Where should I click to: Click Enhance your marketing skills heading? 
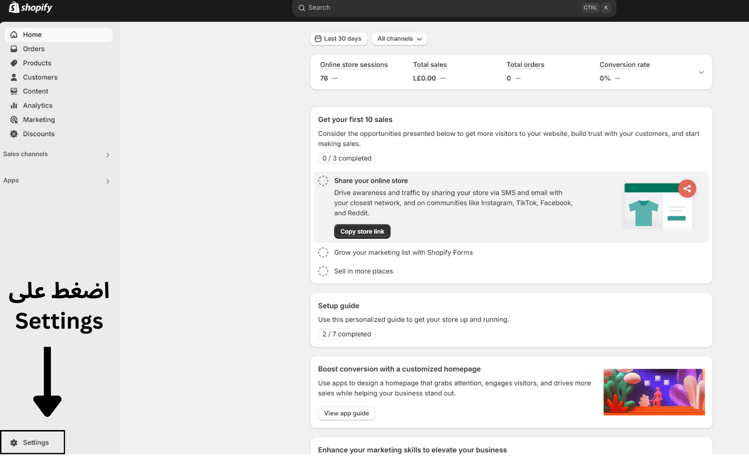tap(412, 450)
